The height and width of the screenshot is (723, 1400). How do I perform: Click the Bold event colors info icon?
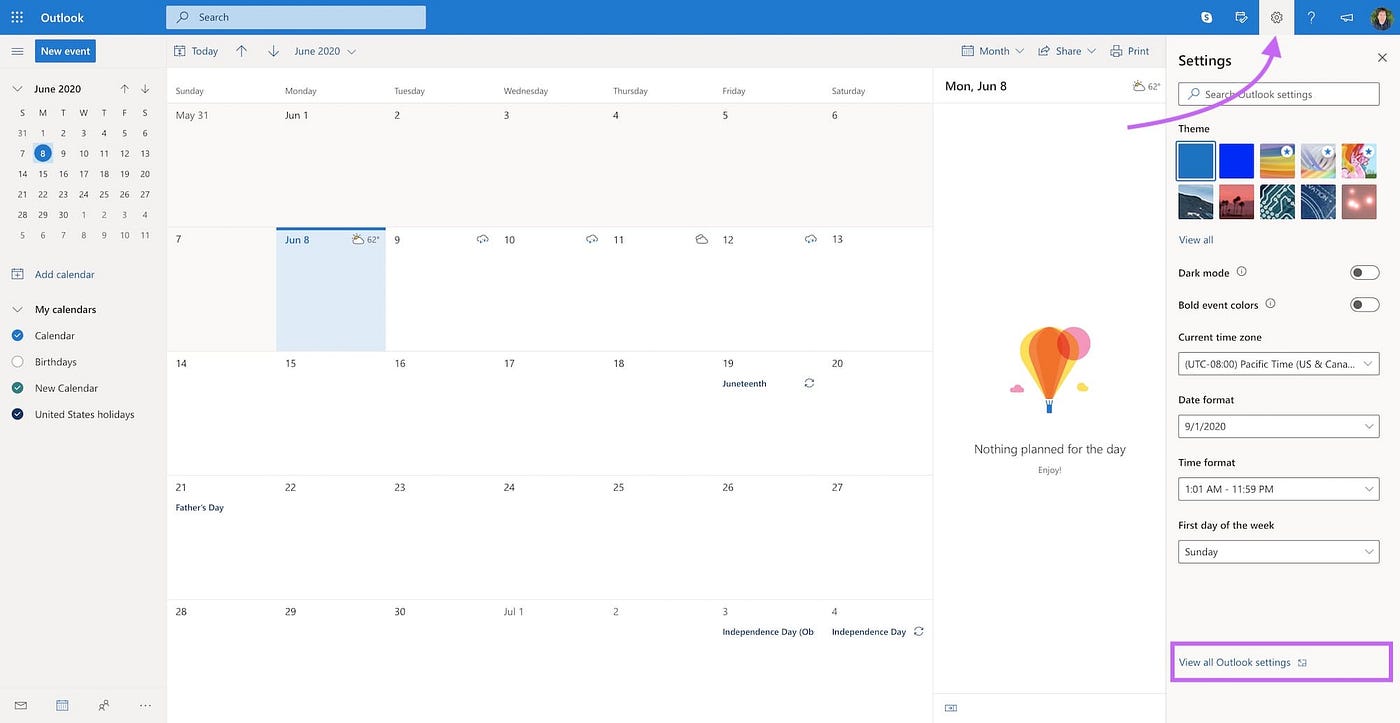(x=1270, y=303)
